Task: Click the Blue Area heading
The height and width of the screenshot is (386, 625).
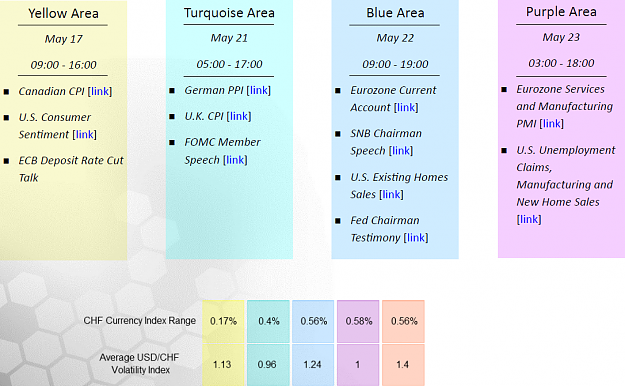Action: (x=395, y=13)
